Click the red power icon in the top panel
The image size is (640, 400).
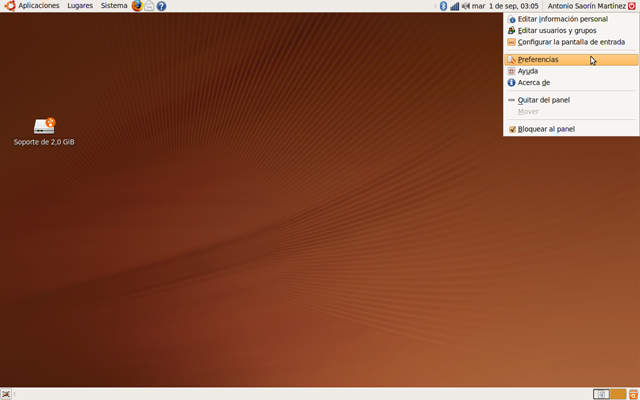tap(632, 6)
